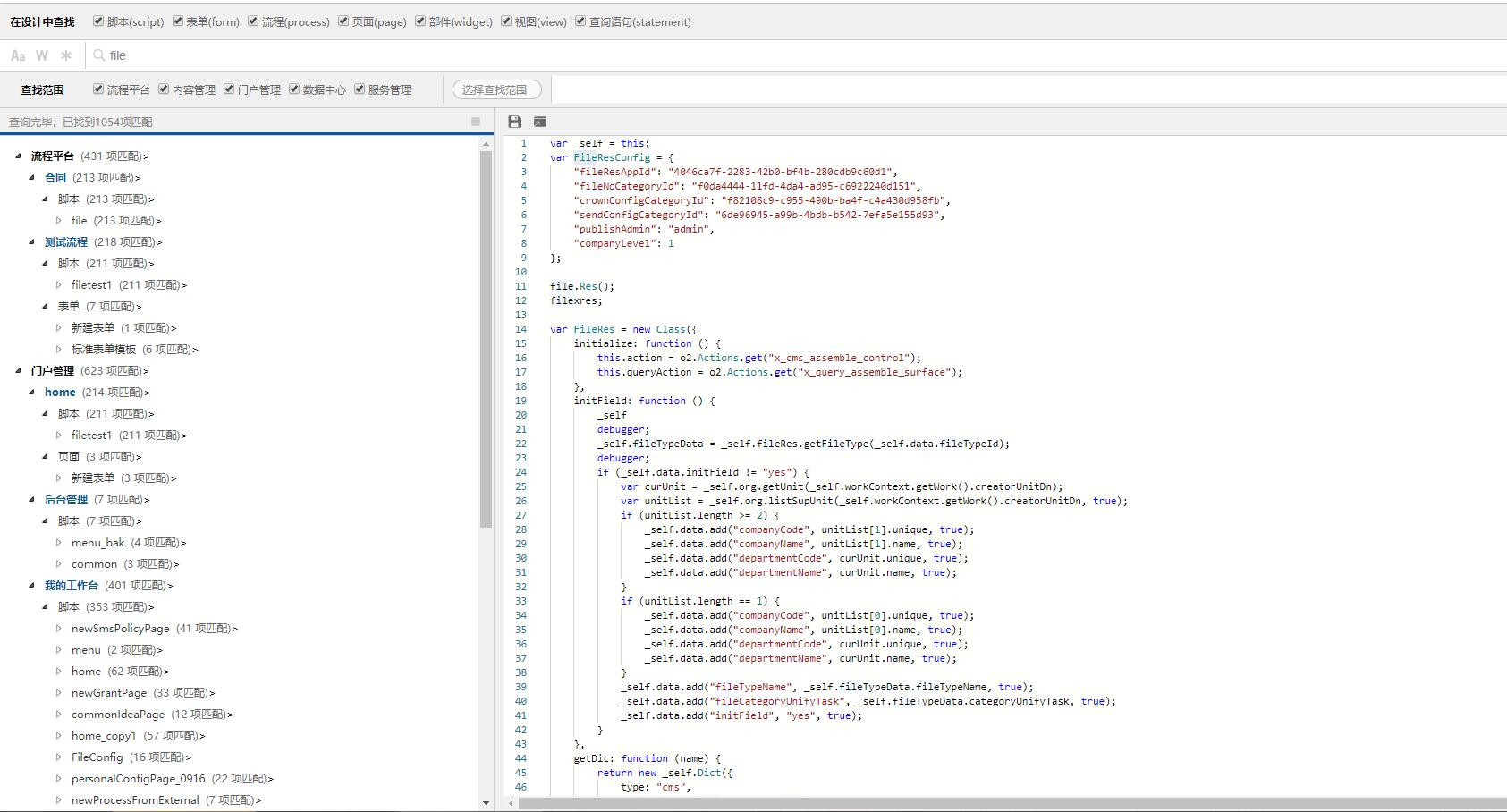Save the script with the floppy disk icon

pos(514,122)
